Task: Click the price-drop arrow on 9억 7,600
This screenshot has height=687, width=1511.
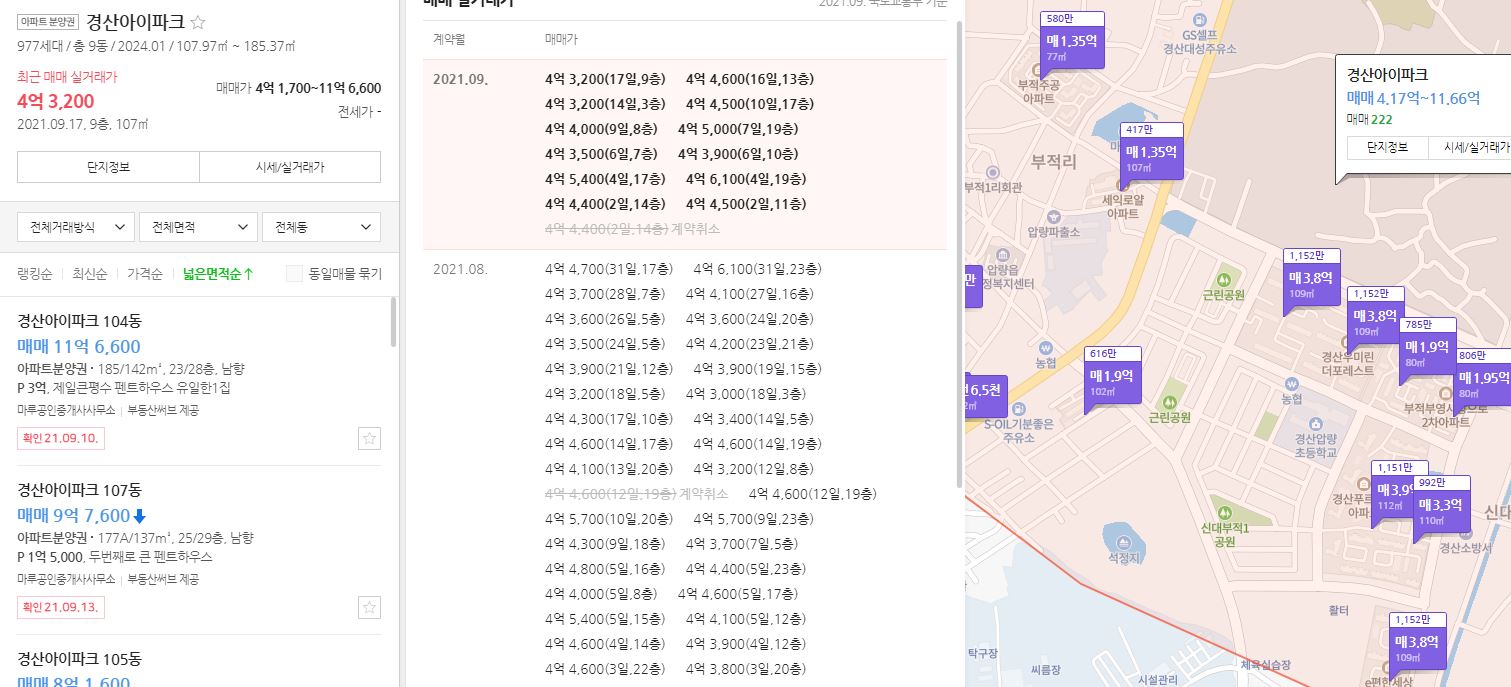Action: tap(140, 516)
